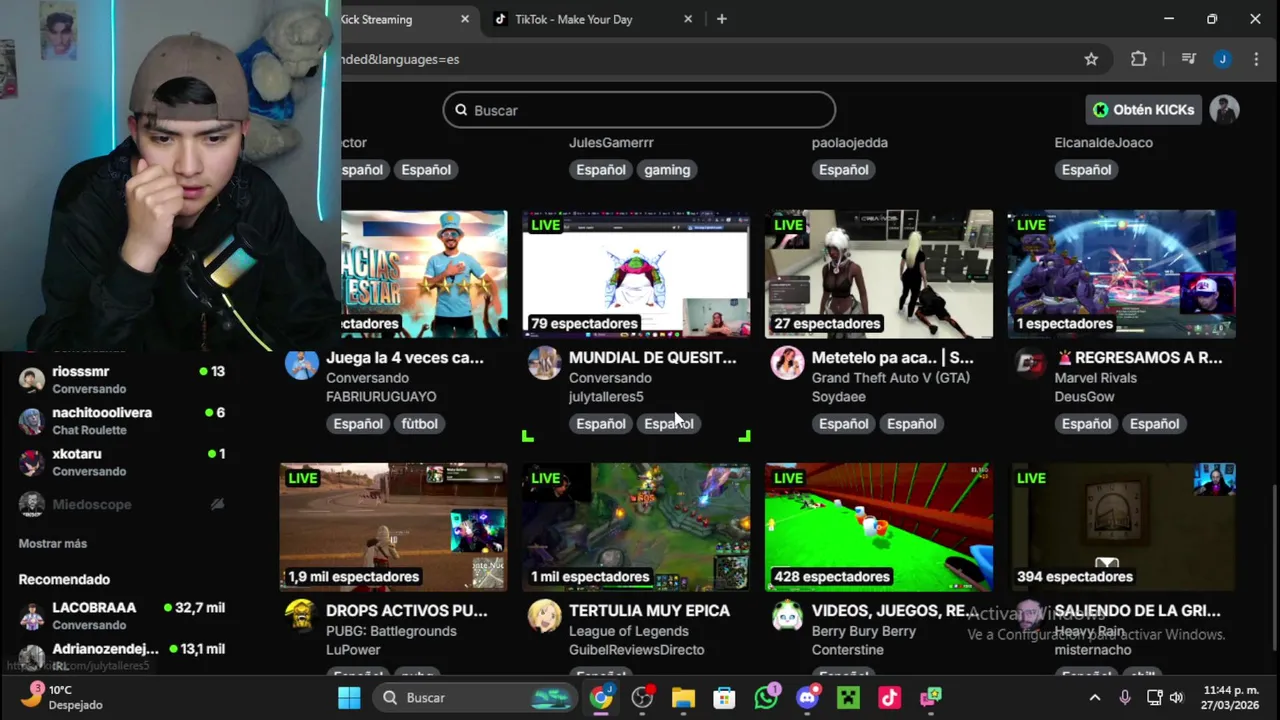Image resolution: width=1280 pixels, height=720 pixels.
Task: Open WhatsApp from the taskbar
Action: pos(766,697)
